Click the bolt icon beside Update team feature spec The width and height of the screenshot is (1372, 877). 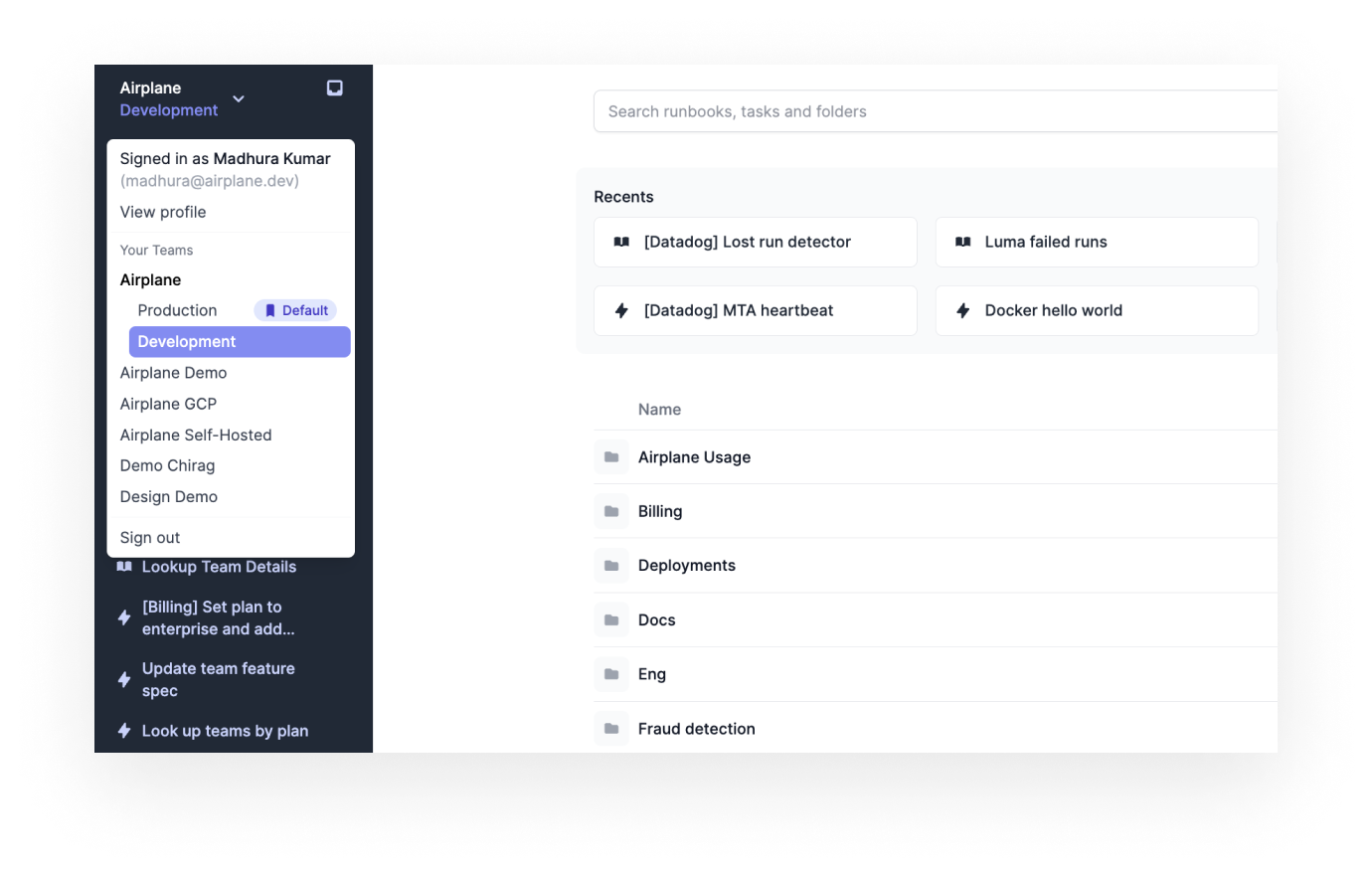[x=124, y=679]
